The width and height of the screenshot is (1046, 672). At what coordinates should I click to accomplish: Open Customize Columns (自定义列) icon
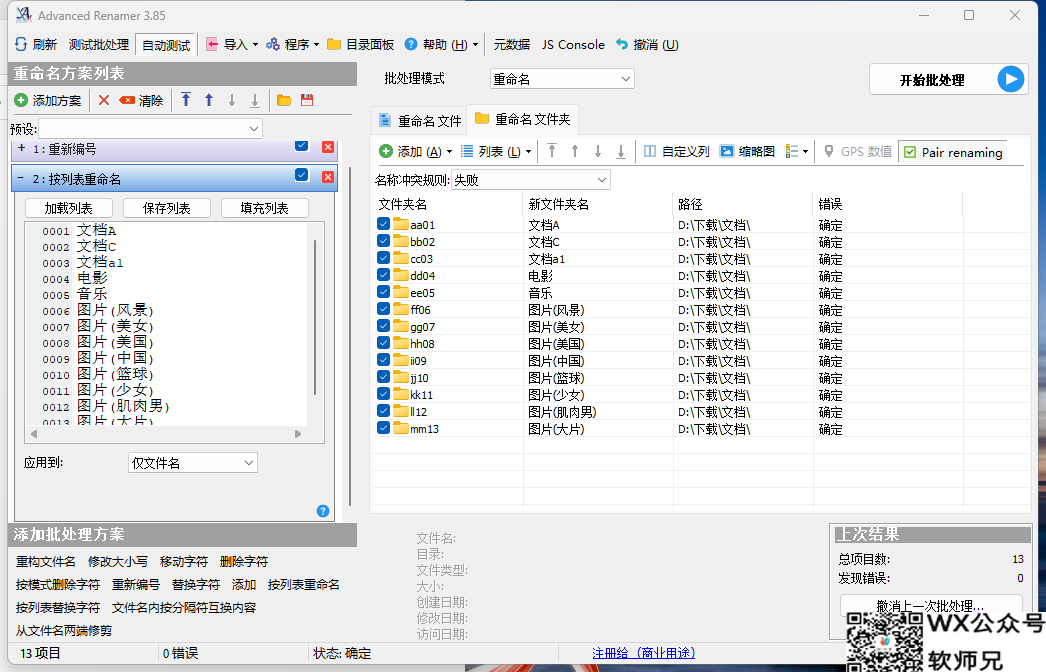(650, 151)
